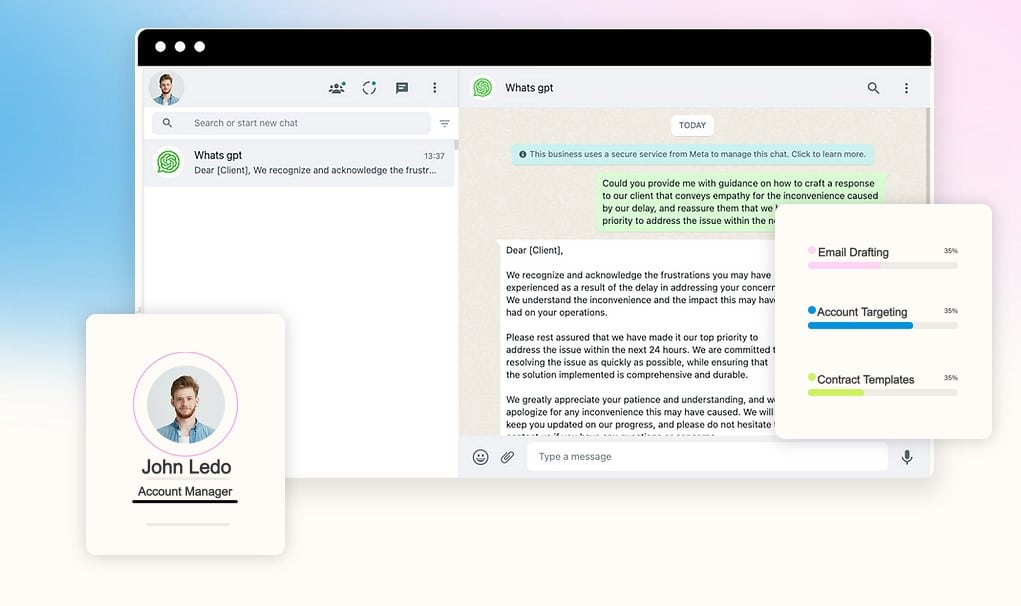This screenshot has height=606, width=1021.
Task: Click the user profile avatar in sidebar header
Action: [x=166, y=88]
